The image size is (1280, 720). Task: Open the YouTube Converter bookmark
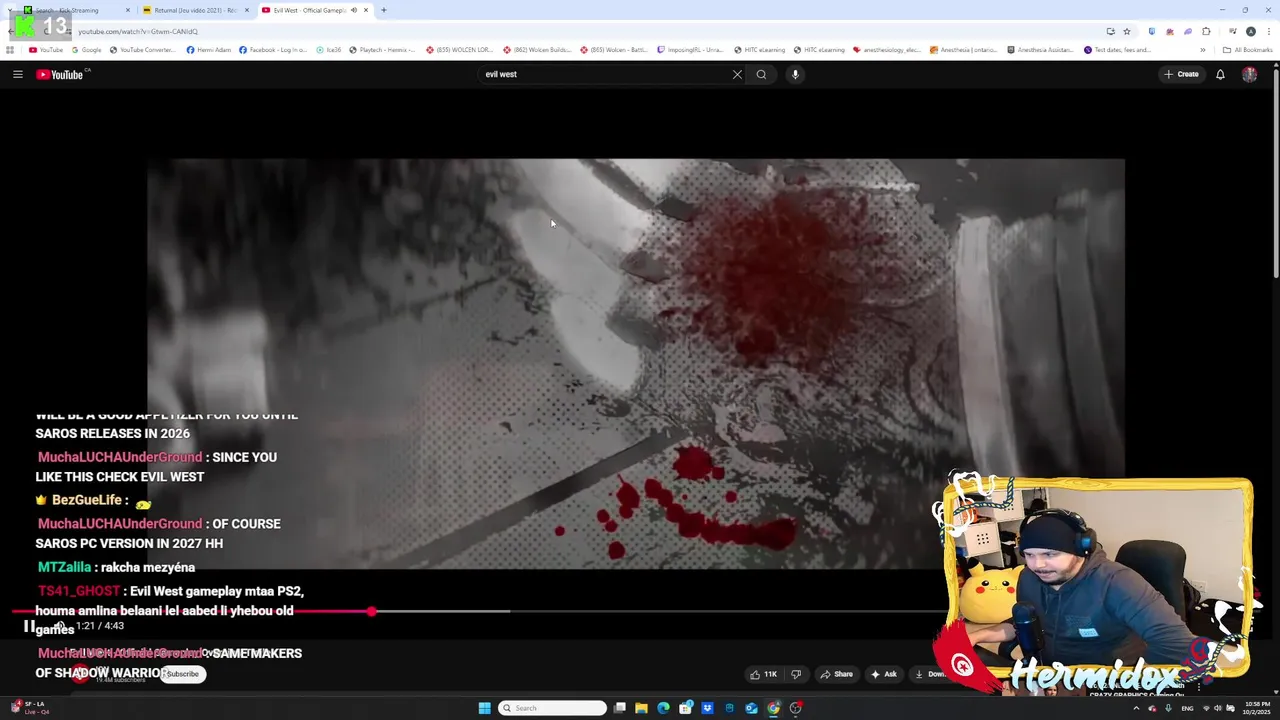point(143,50)
